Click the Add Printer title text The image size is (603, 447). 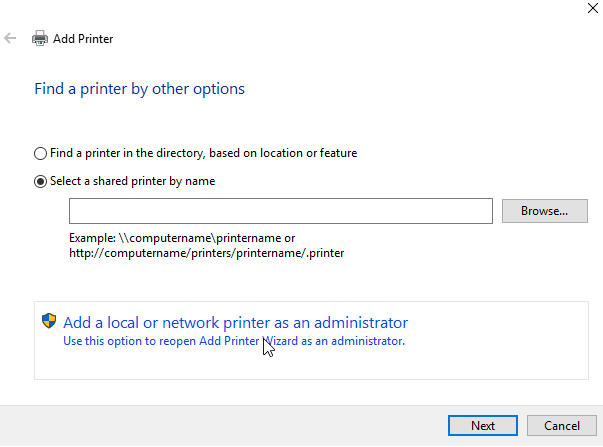pos(83,39)
